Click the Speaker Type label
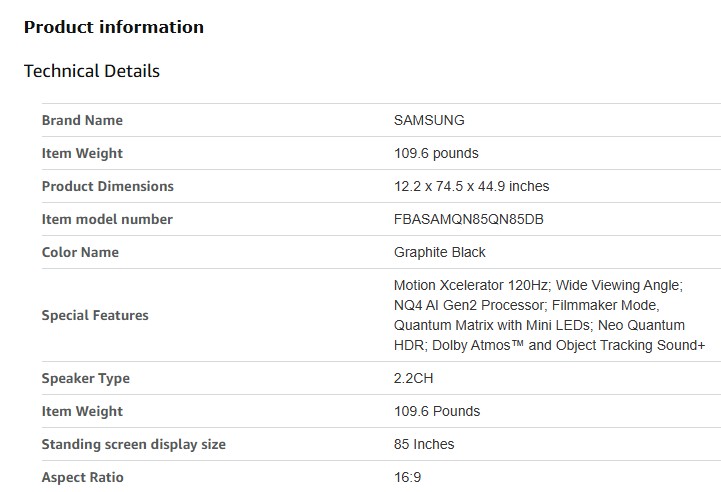 (85, 378)
